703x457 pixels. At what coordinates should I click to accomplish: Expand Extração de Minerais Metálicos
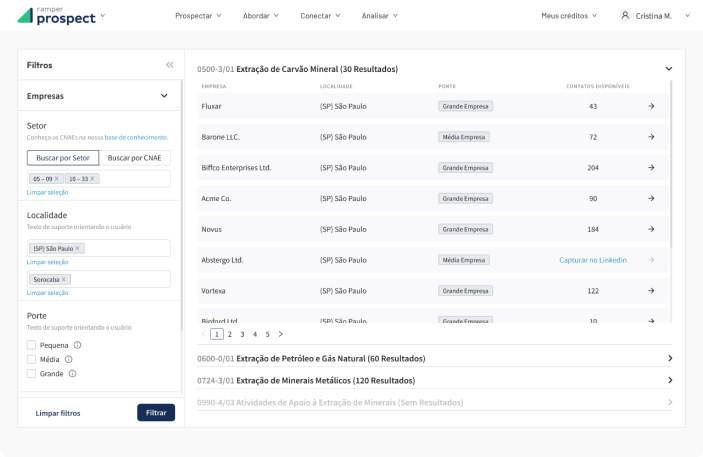670,380
